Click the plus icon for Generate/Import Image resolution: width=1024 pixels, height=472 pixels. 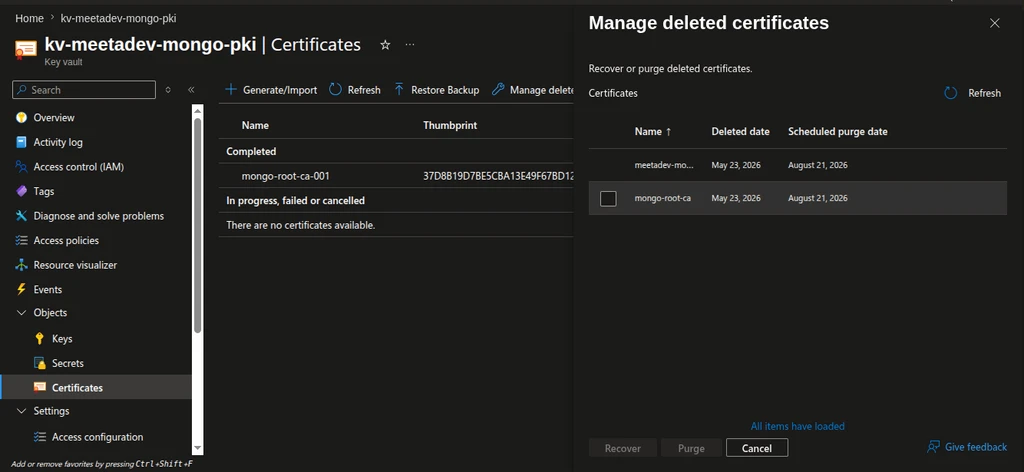coord(231,89)
